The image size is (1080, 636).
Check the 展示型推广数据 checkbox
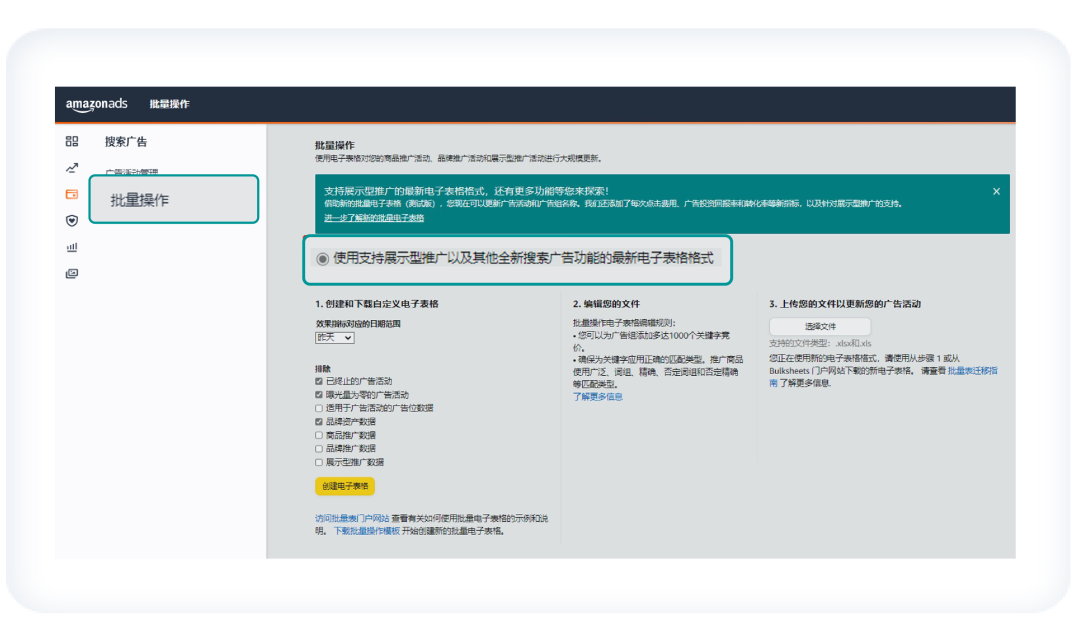[x=317, y=460]
